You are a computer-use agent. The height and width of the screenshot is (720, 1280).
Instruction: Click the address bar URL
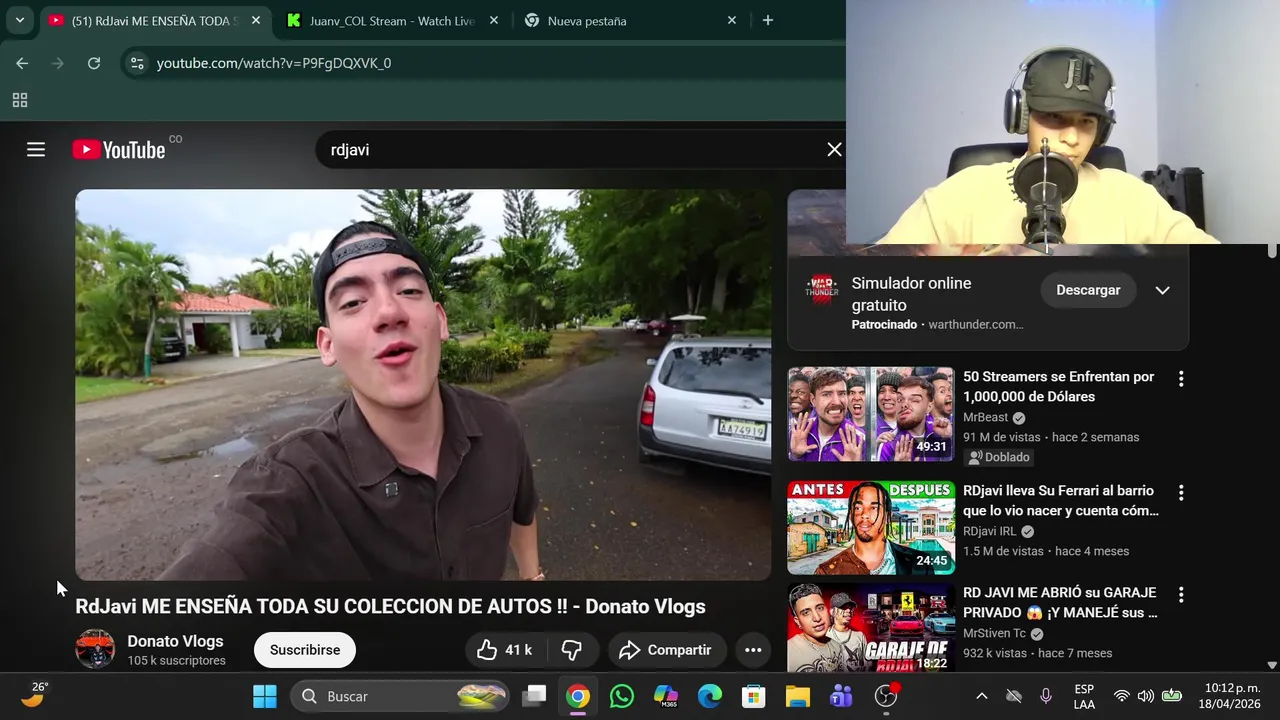click(274, 63)
